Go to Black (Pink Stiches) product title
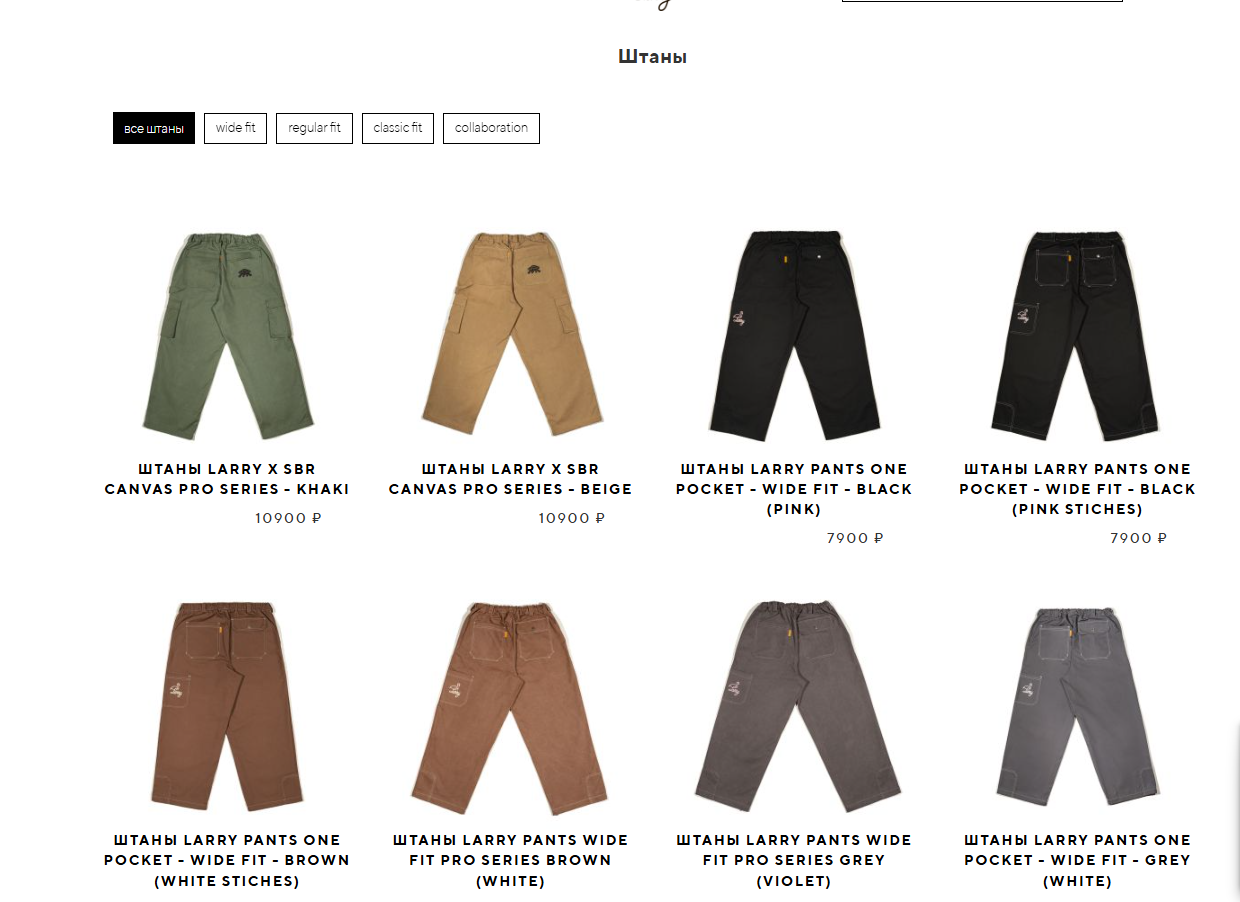The image size is (1240, 902). 1077,489
